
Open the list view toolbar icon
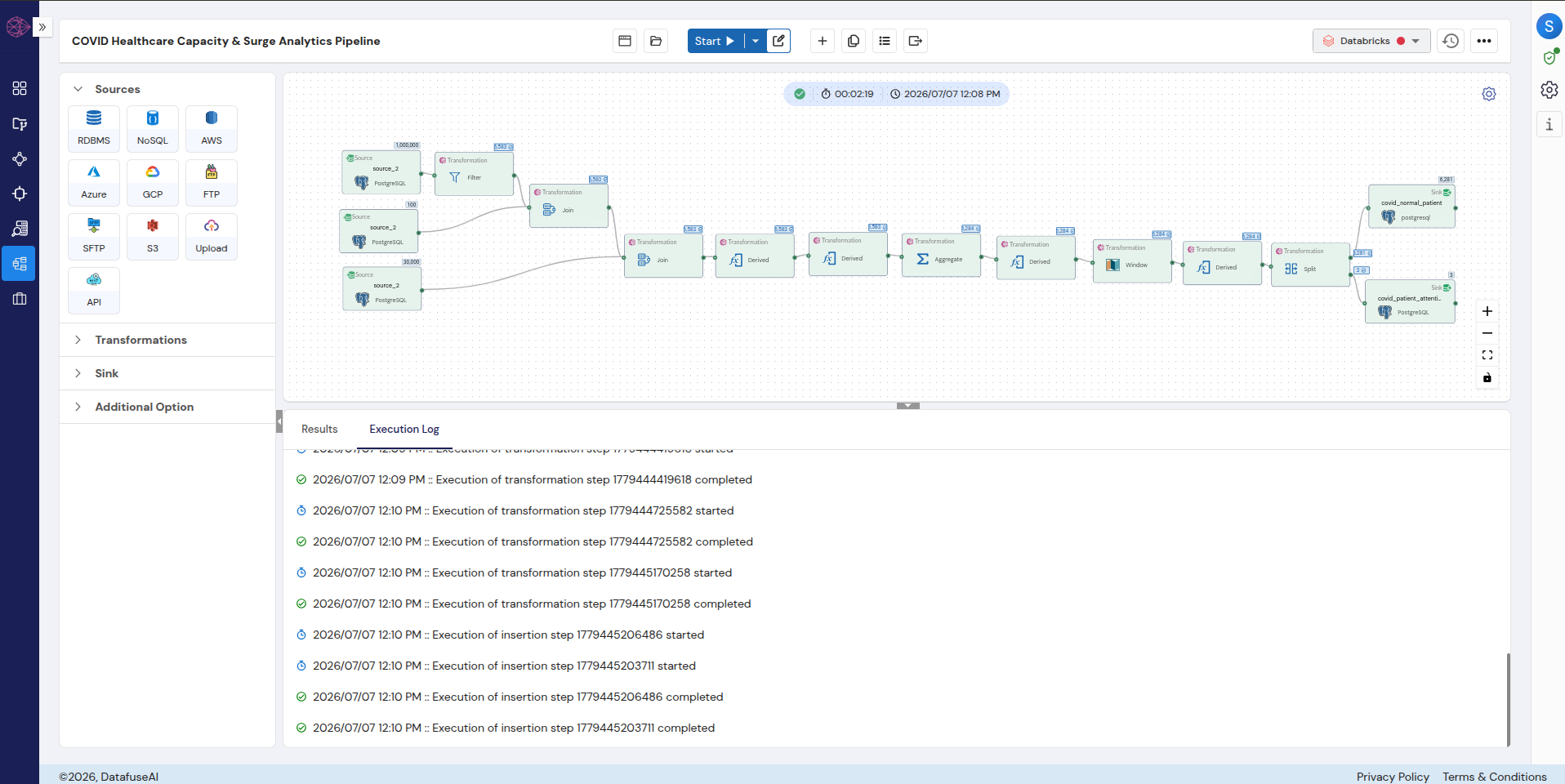(x=885, y=41)
